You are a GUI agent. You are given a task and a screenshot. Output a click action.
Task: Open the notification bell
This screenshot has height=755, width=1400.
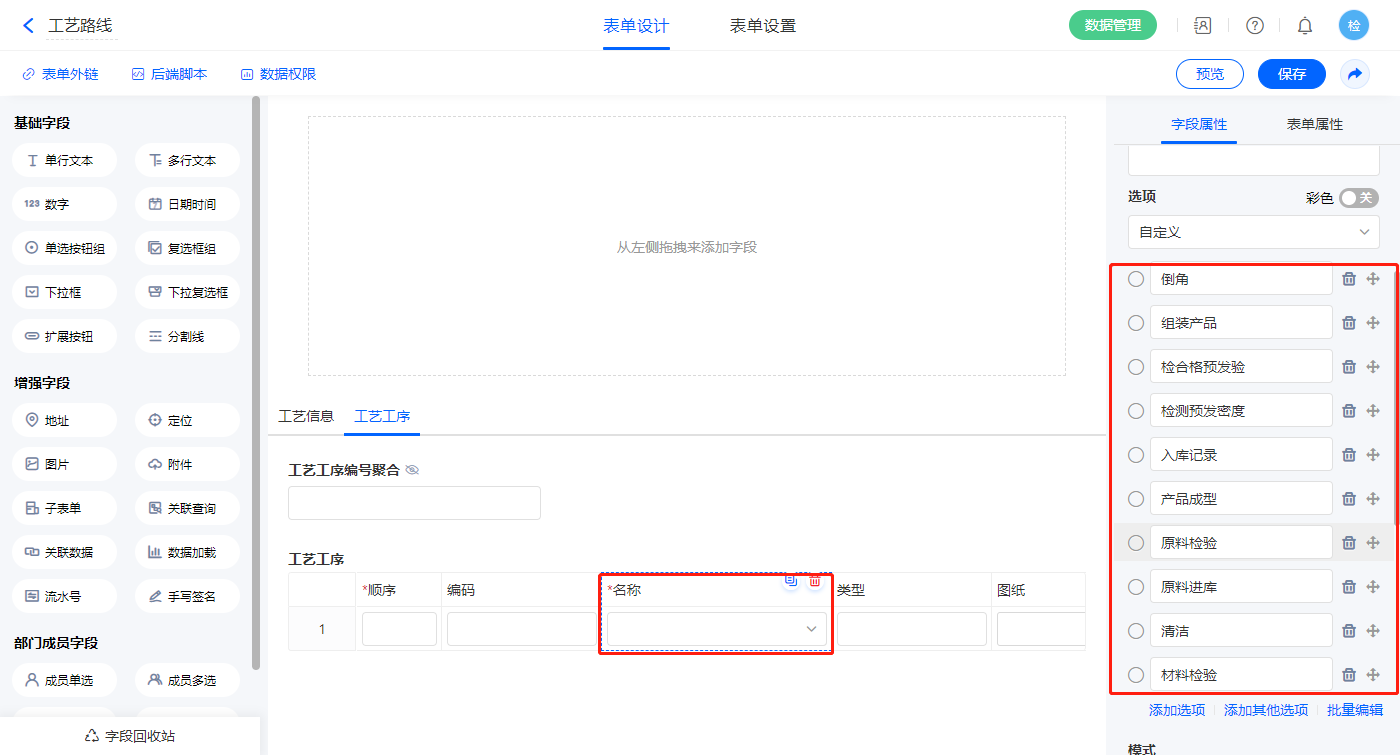coord(1305,26)
